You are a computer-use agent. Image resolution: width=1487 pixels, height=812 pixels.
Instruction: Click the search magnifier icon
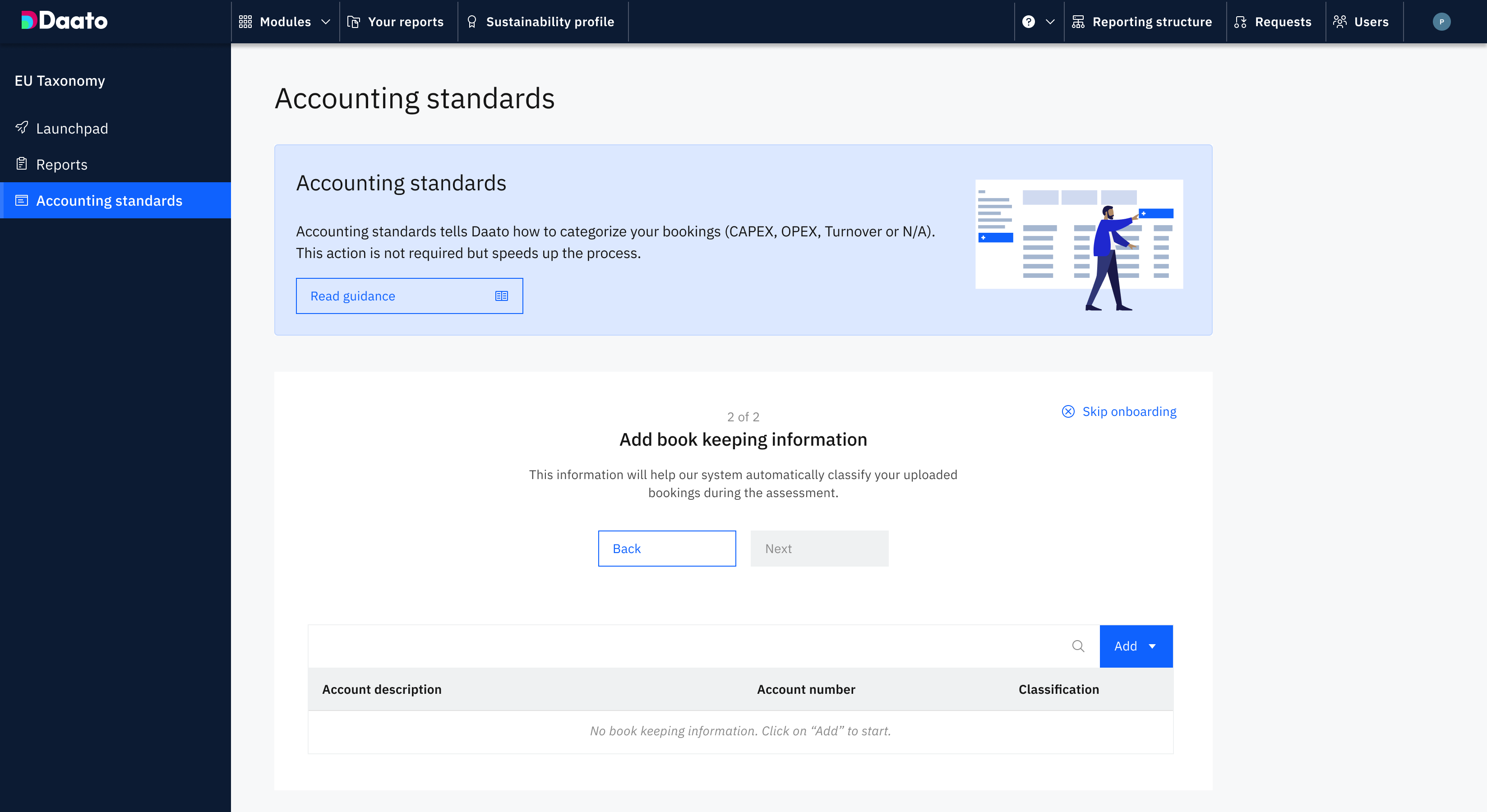click(x=1078, y=646)
